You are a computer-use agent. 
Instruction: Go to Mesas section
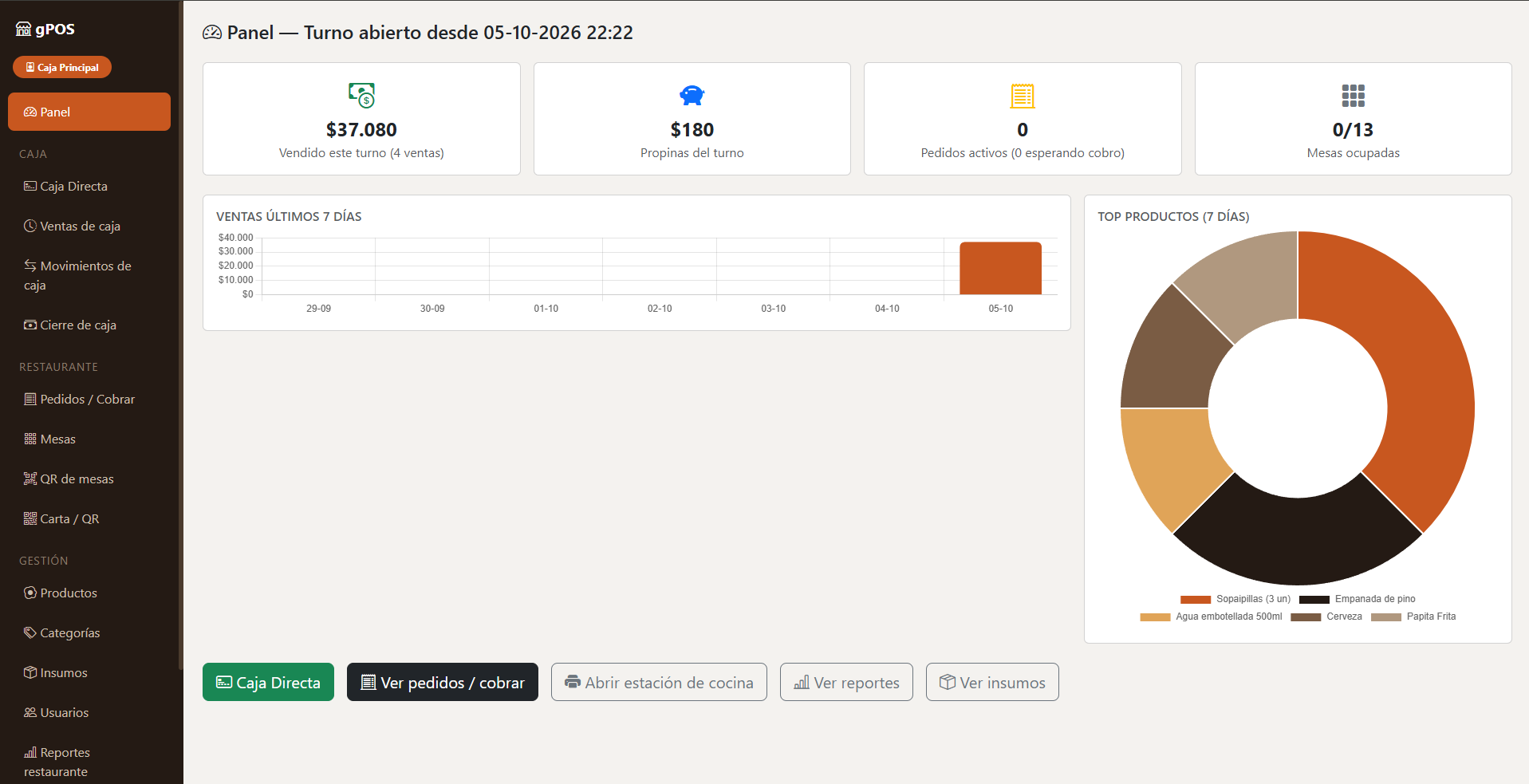point(89,439)
